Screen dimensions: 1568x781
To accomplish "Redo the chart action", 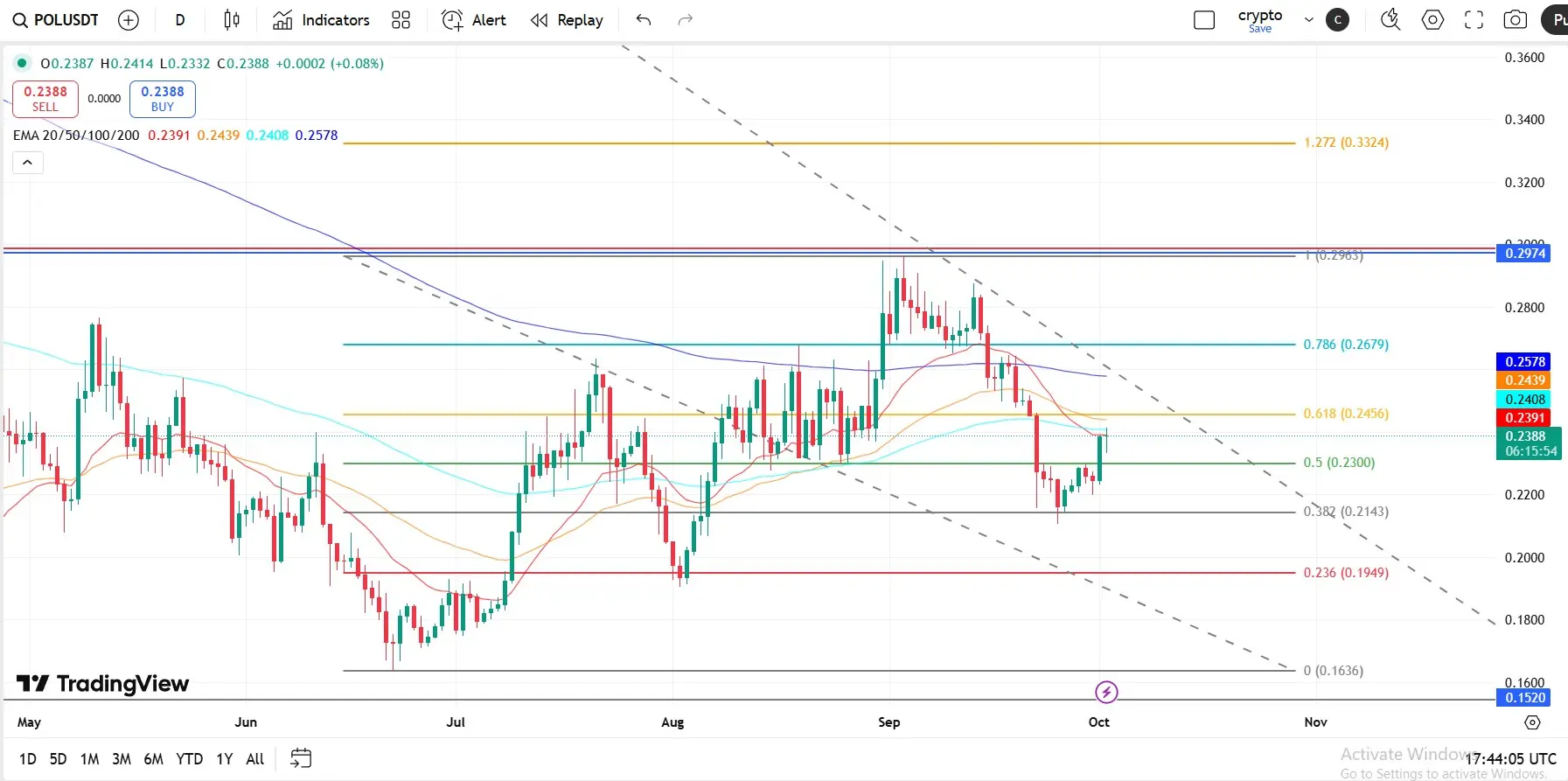I will [686, 20].
